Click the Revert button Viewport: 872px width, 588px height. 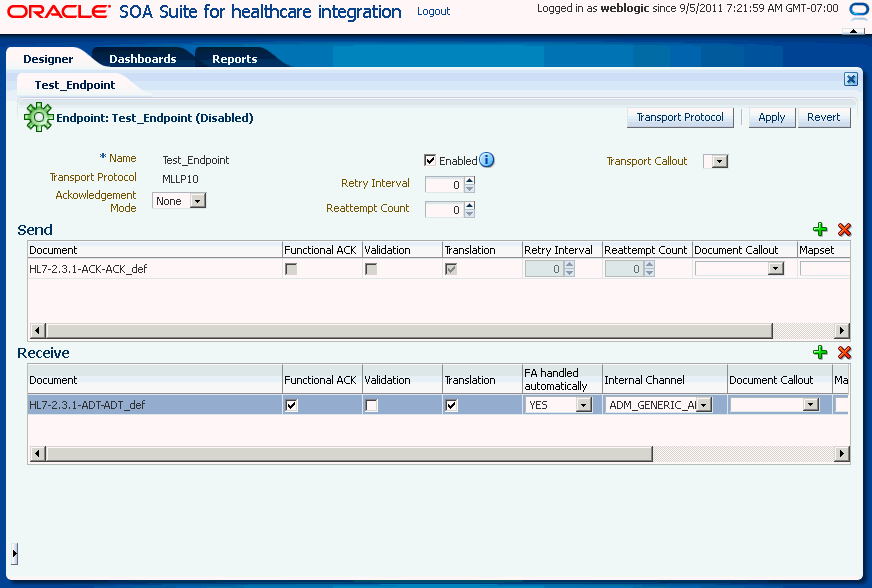click(824, 117)
